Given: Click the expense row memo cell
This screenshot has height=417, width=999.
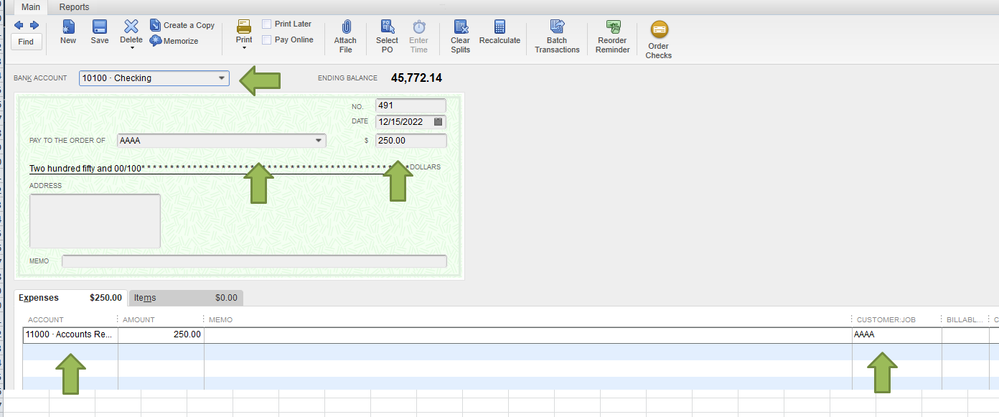Looking at the screenshot, I should pyautogui.click(x=528, y=335).
